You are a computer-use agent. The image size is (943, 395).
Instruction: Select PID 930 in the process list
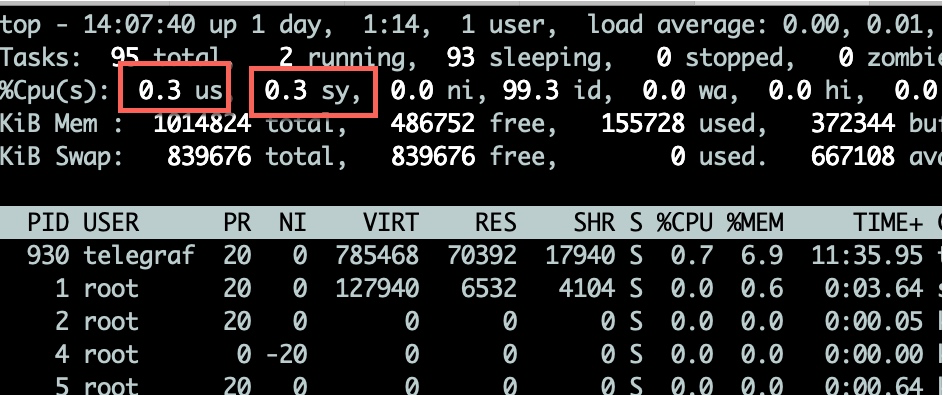(49, 256)
